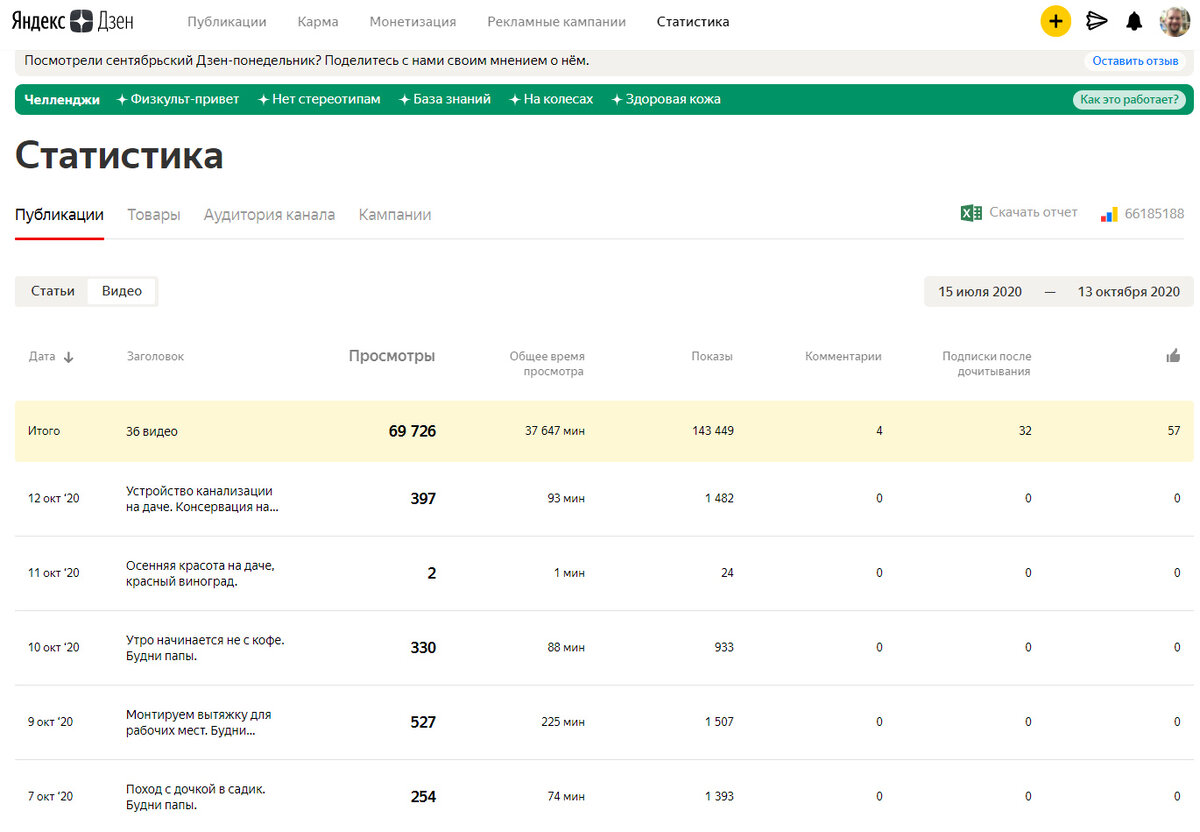Click the Яндекс Дзен logo
The image size is (1200, 832).
click(72, 21)
